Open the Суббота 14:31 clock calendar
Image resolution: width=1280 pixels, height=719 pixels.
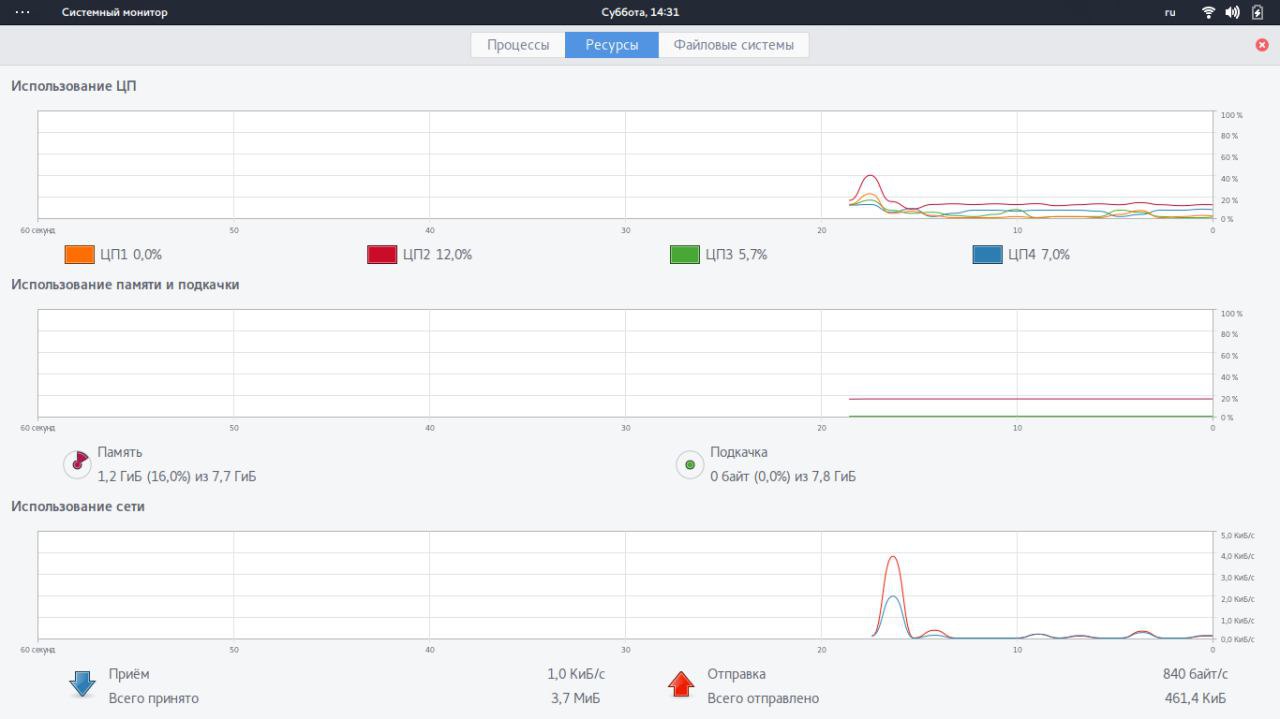pyautogui.click(x=640, y=12)
